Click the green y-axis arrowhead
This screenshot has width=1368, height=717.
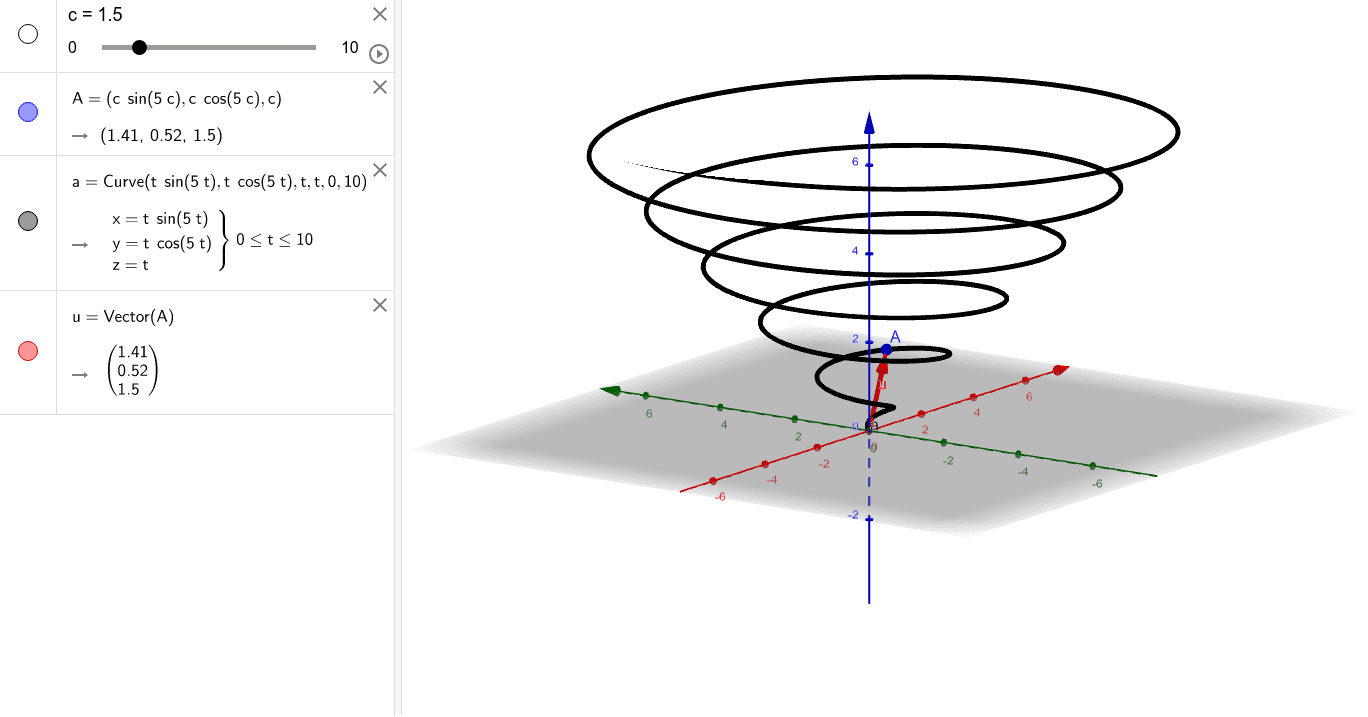(x=607, y=390)
